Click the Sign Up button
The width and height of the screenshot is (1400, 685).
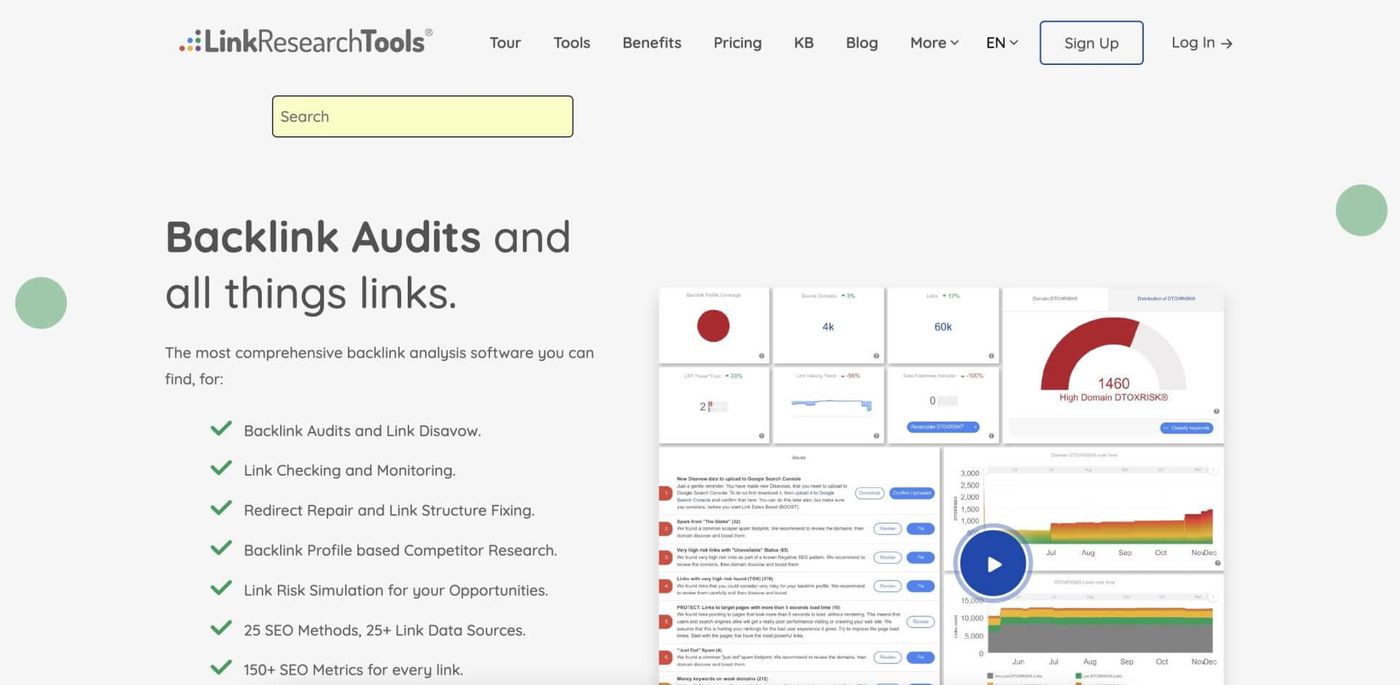[x=1092, y=43]
